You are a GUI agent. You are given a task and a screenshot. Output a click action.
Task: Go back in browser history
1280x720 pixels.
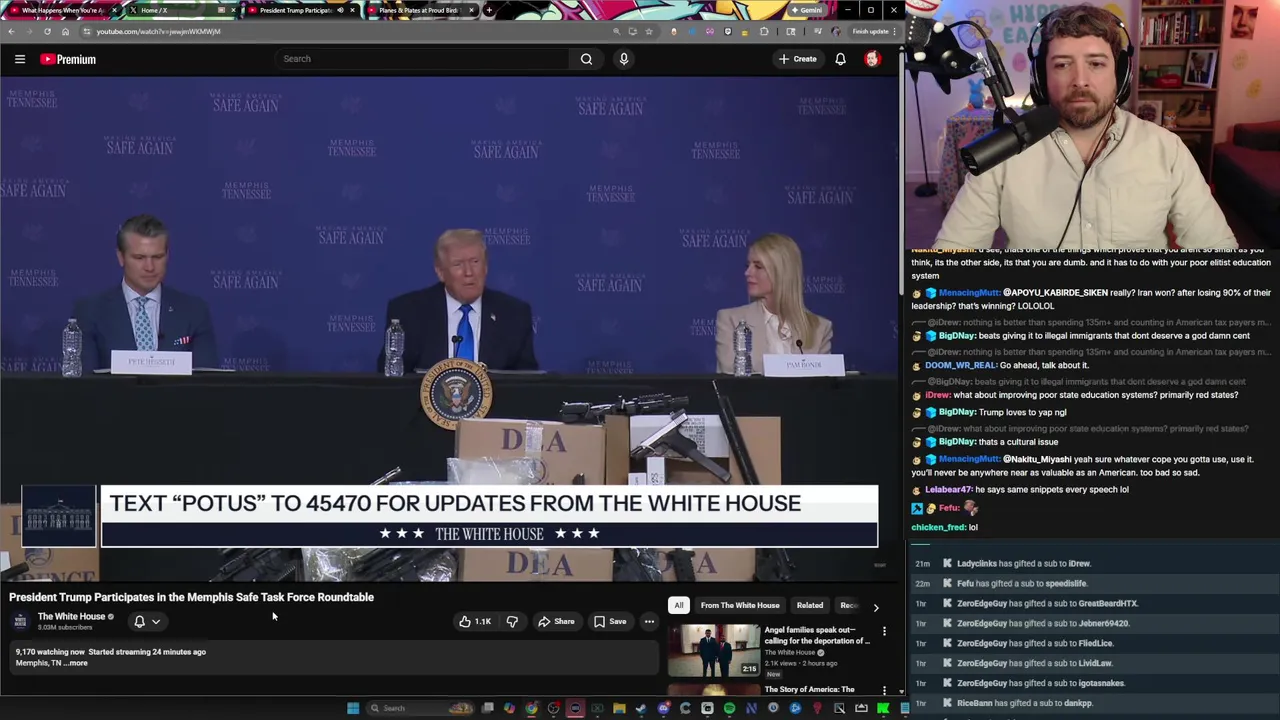(11, 31)
